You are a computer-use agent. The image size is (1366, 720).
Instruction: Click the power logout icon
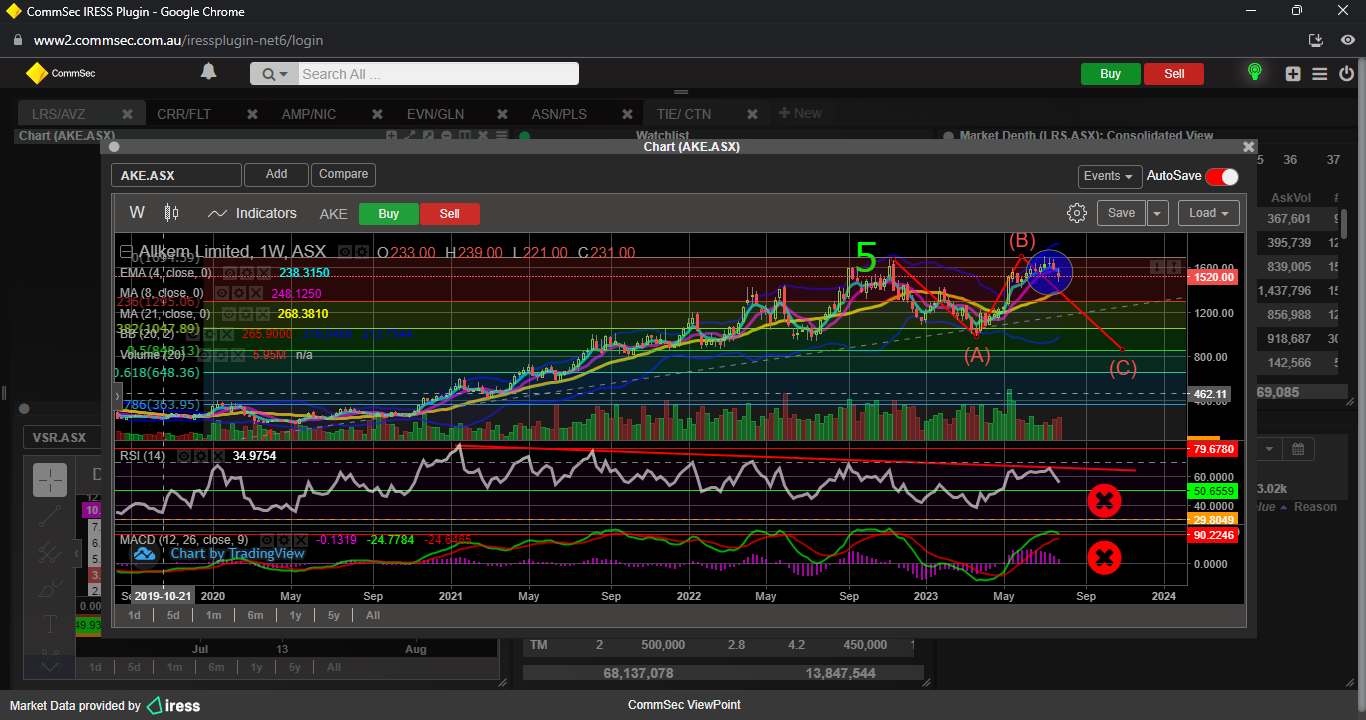click(x=1347, y=73)
